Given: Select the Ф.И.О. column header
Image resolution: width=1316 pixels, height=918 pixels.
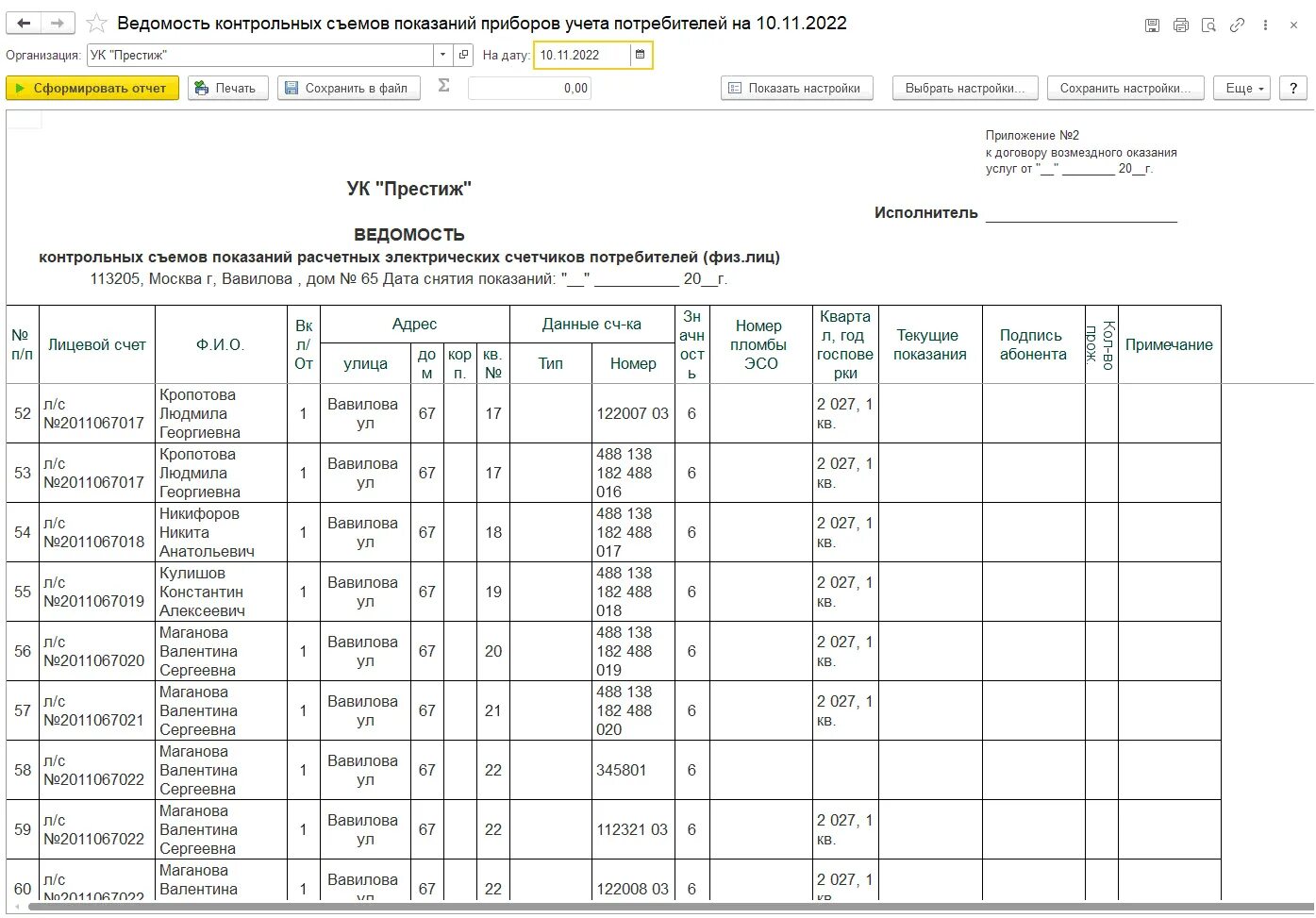Looking at the screenshot, I should coord(221,344).
